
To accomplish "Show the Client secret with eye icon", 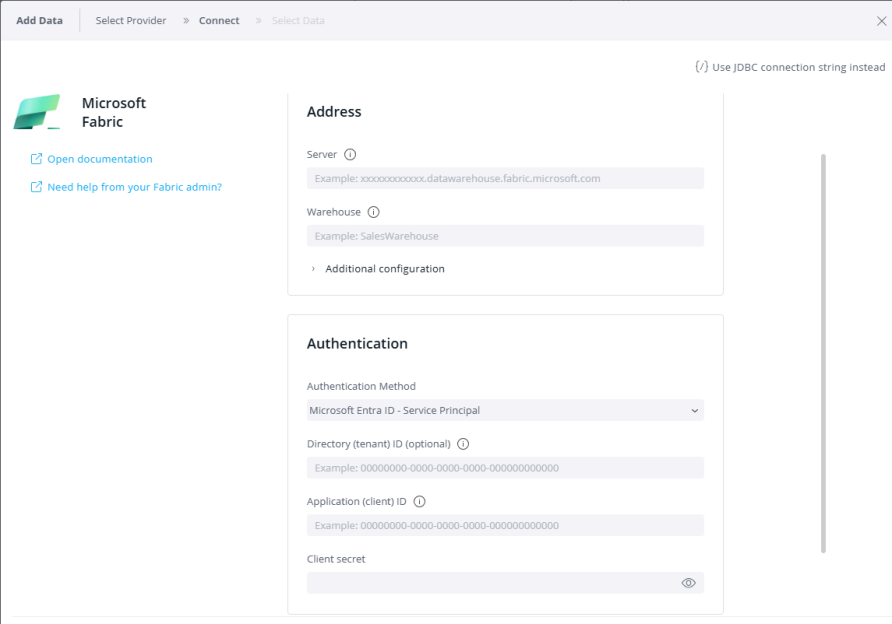I will point(688,583).
